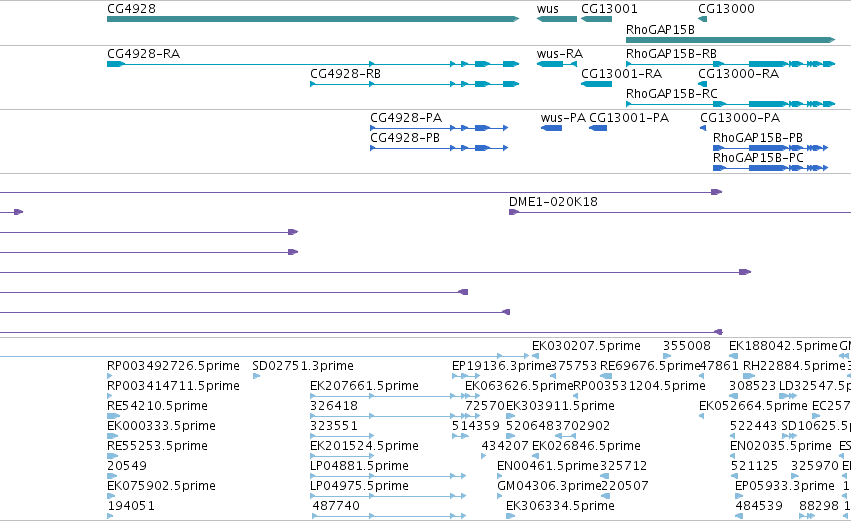Click EST EK075902.5prime
The image size is (851, 521).
click(x=161, y=487)
